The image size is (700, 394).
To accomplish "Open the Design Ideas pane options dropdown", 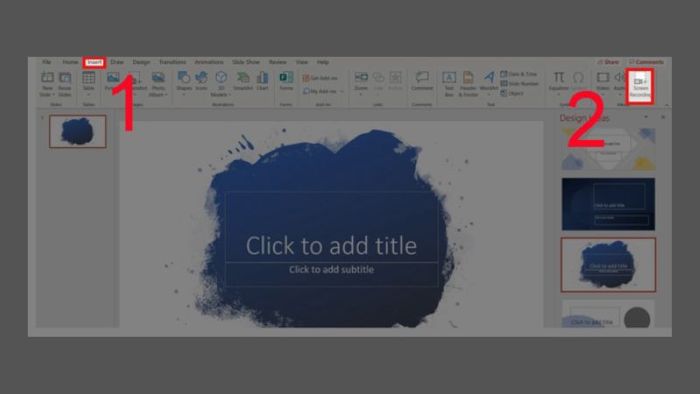I will click(x=646, y=117).
